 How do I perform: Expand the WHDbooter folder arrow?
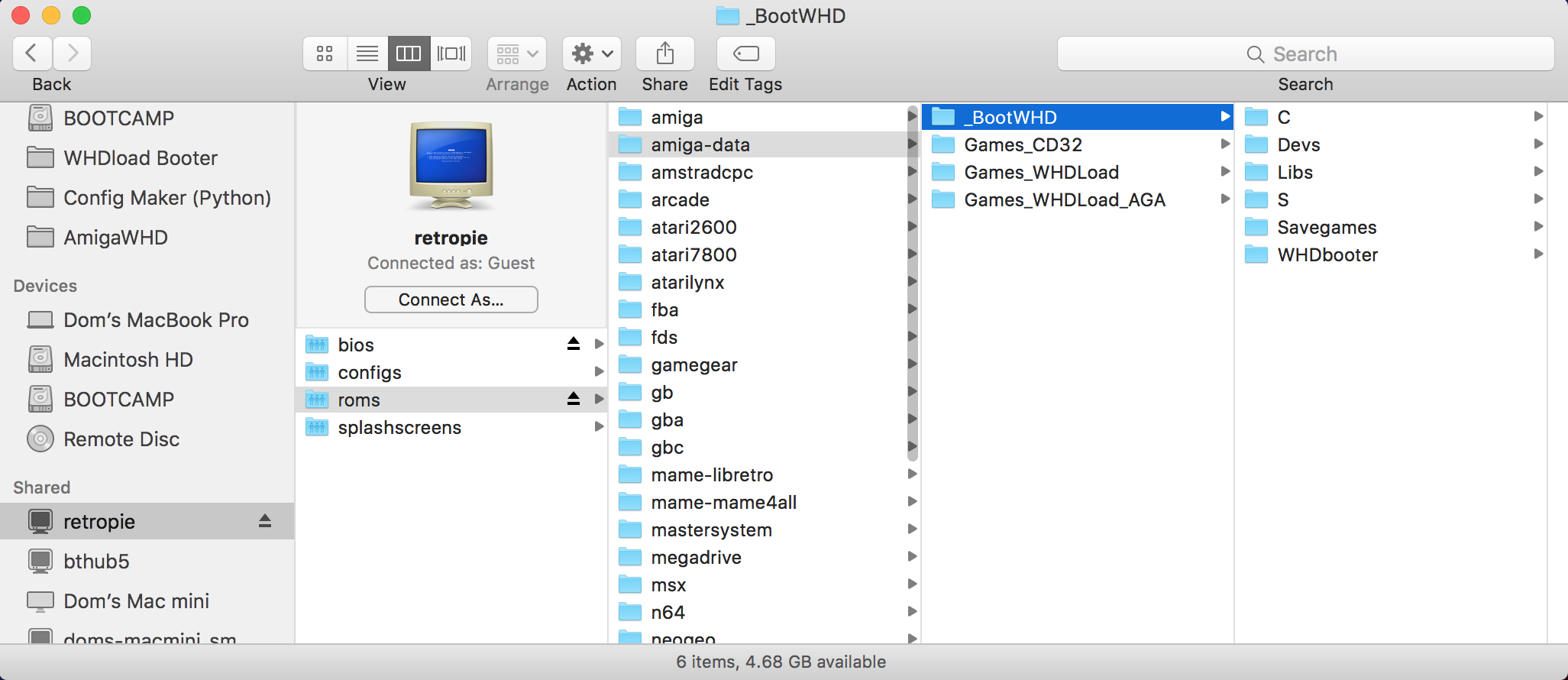1538,254
